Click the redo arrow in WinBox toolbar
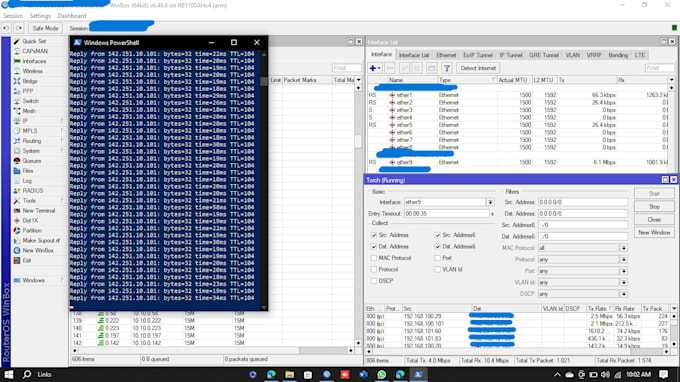Viewport: 680px width, 382px height. coord(19,28)
